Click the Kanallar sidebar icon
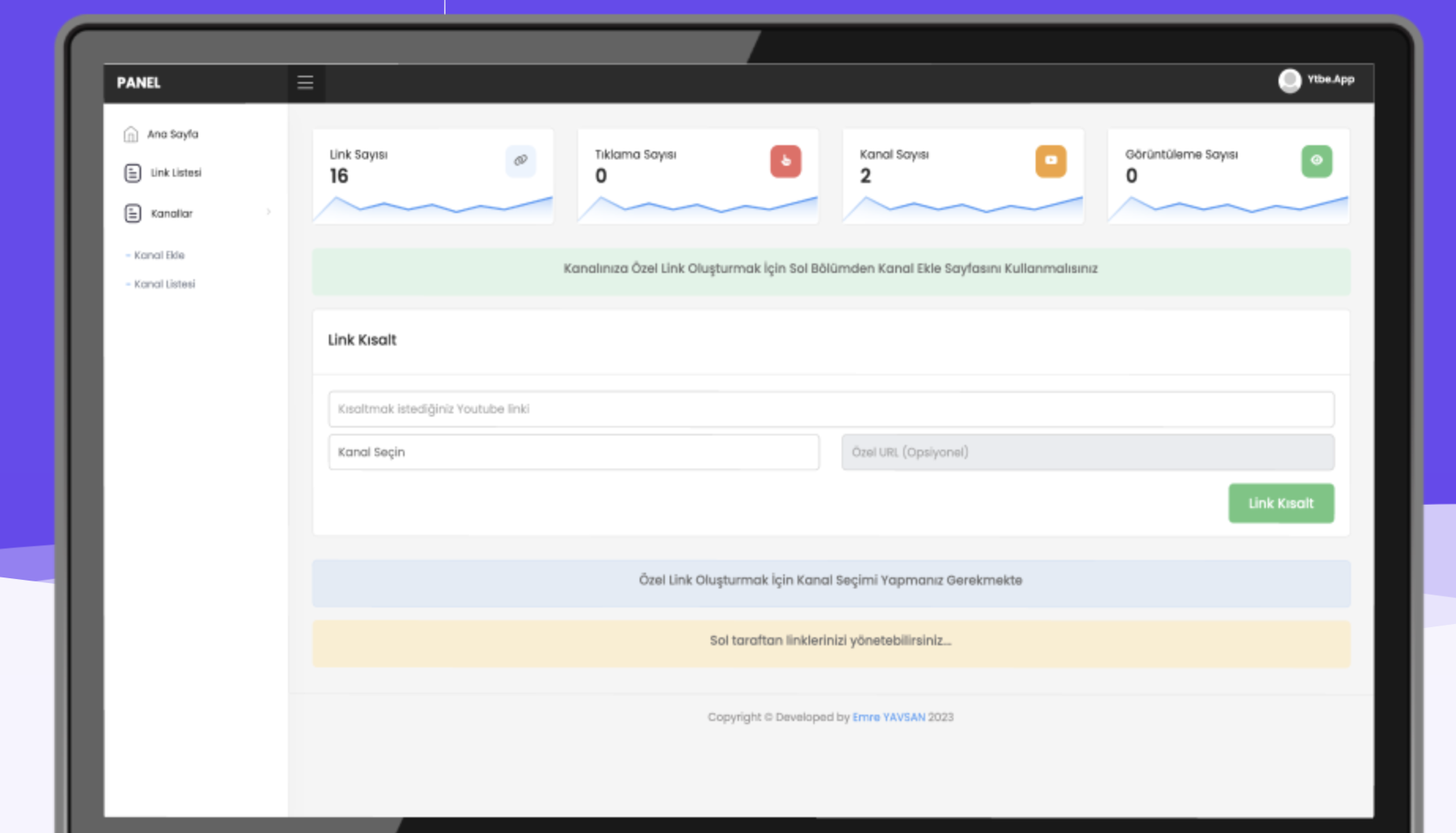 pos(133,214)
